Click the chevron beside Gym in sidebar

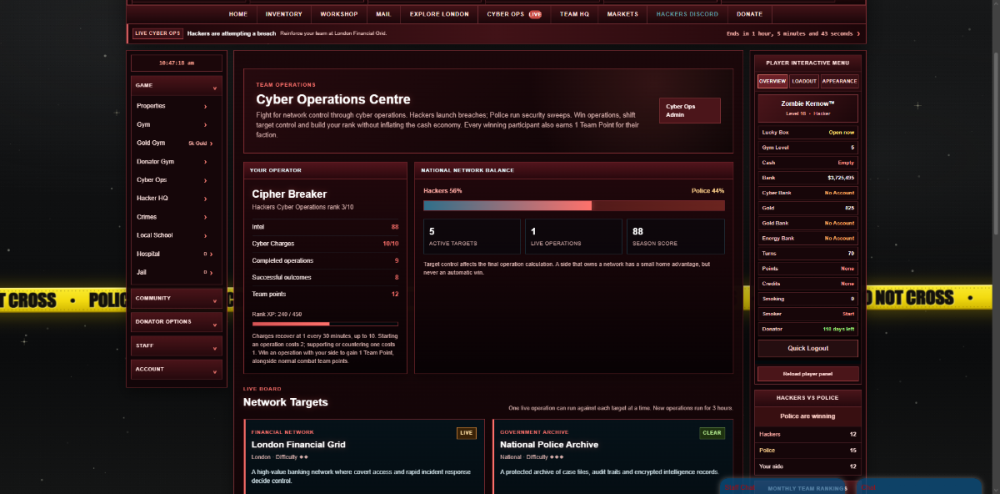205,125
